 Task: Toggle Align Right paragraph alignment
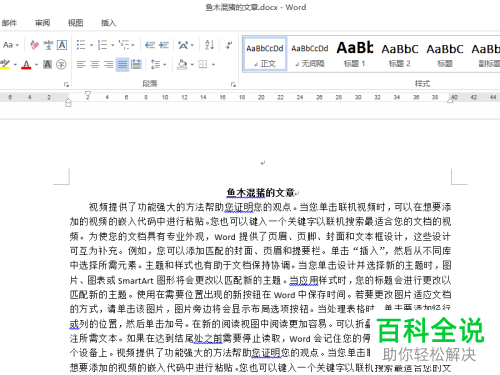(109, 64)
